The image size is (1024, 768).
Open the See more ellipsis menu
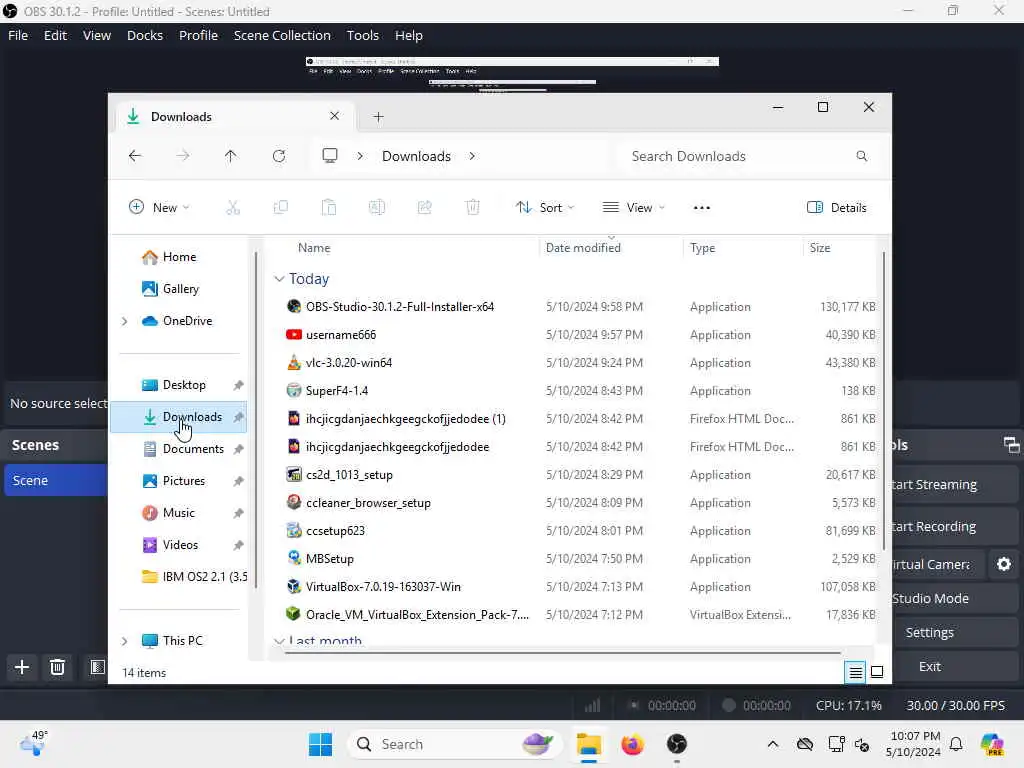[x=701, y=208]
